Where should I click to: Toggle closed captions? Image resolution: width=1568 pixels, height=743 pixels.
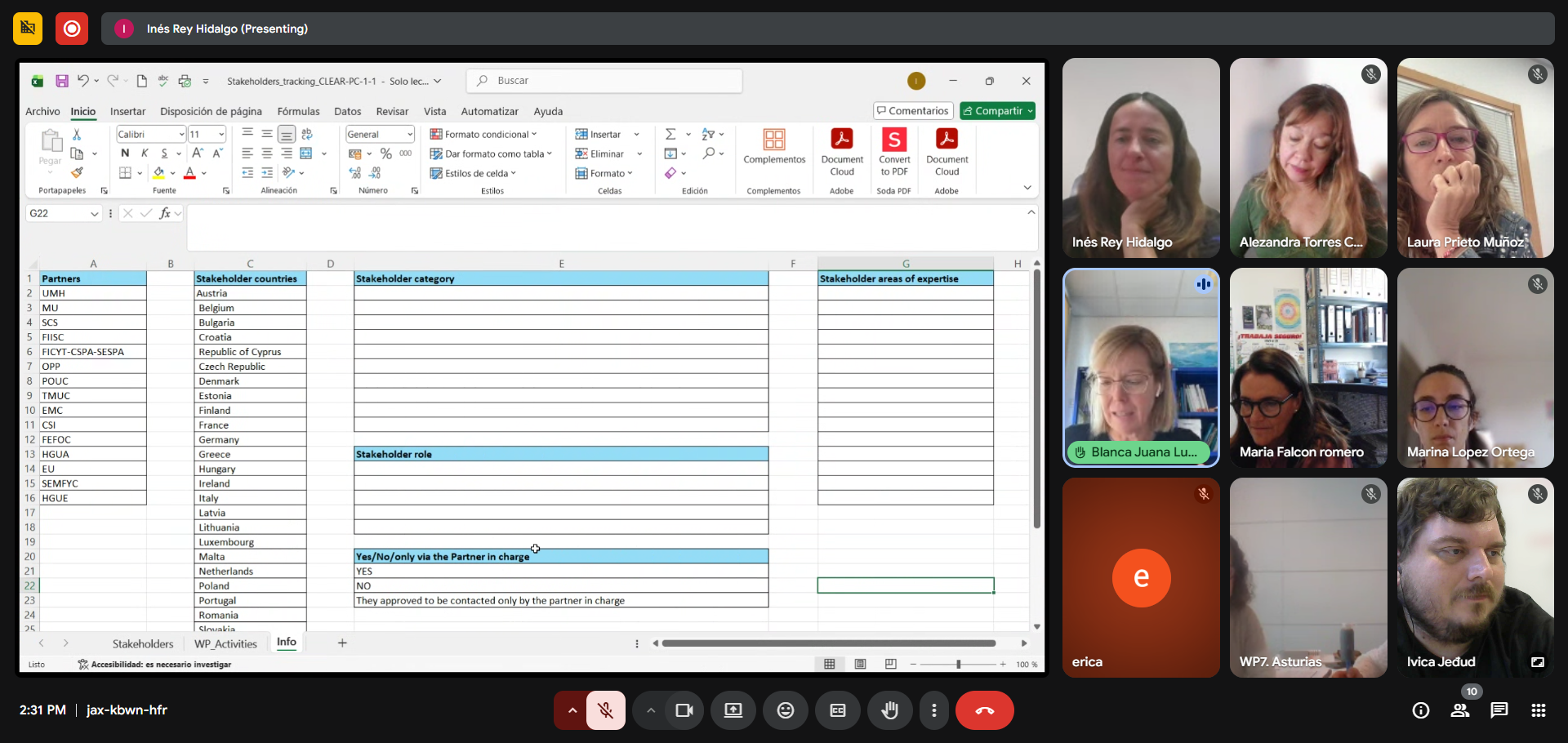[837, 710]
